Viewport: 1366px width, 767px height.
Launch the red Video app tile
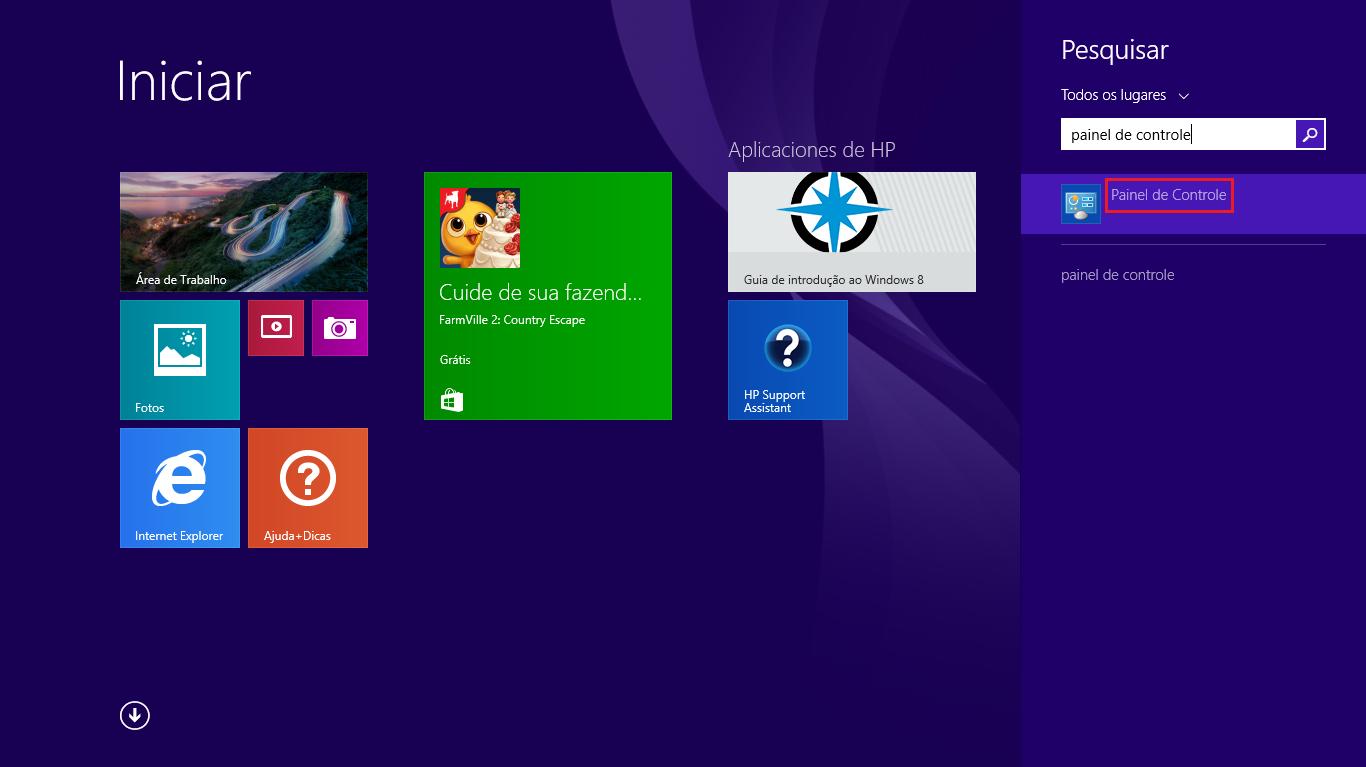(x=276, y=327)
